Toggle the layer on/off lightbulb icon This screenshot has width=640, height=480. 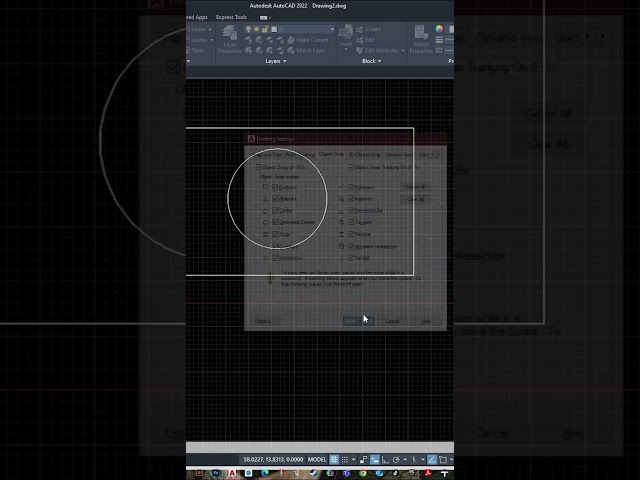click(248, 29)
